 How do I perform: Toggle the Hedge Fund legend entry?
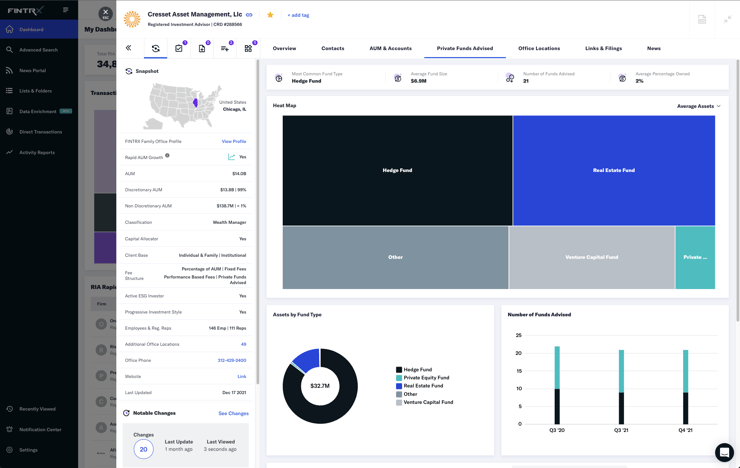417,370
